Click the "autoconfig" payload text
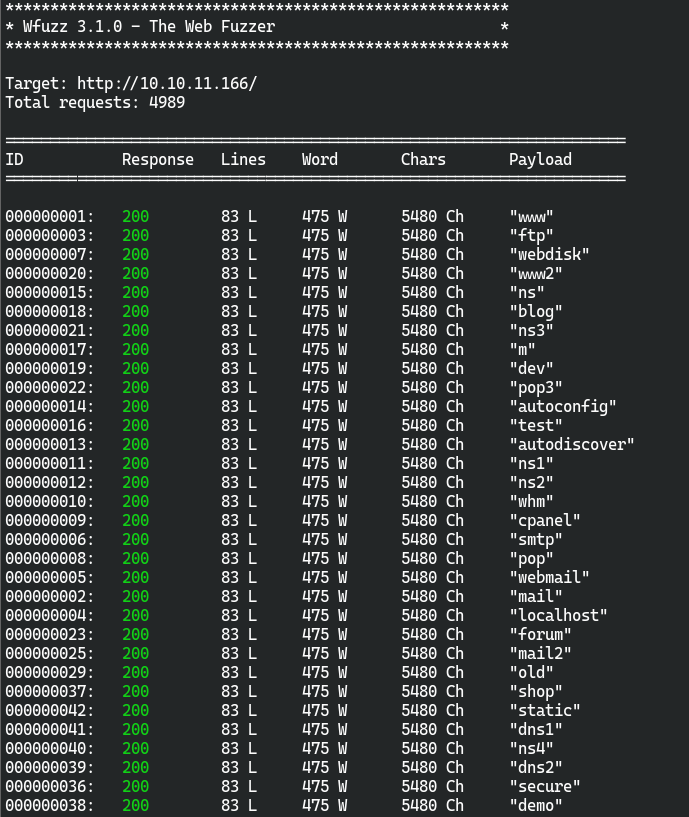This screenshot has width=689, height=817. 562,406
